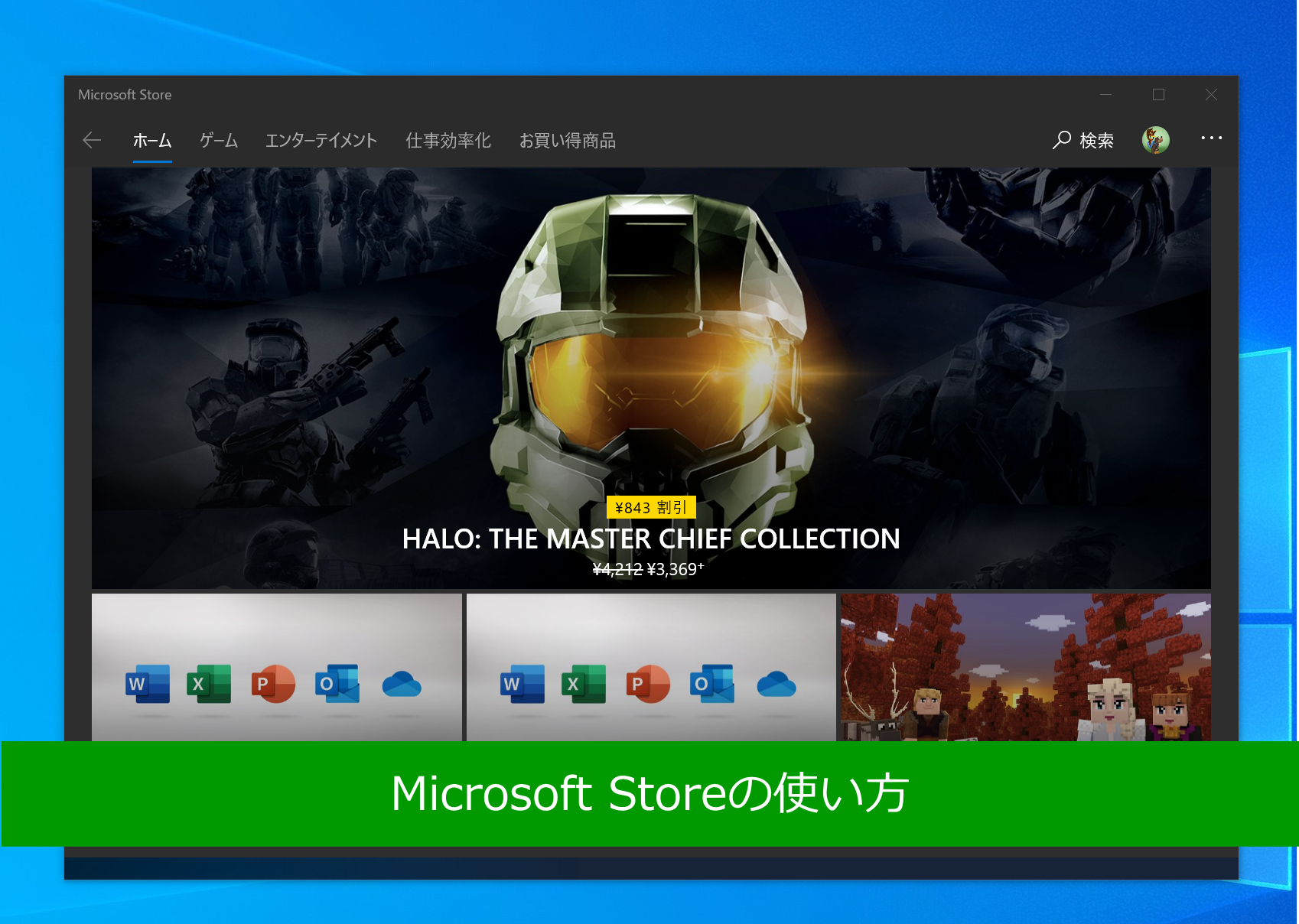
Task: Open the Halo Master Chief Collection banner
Action: tap(651, 378)
